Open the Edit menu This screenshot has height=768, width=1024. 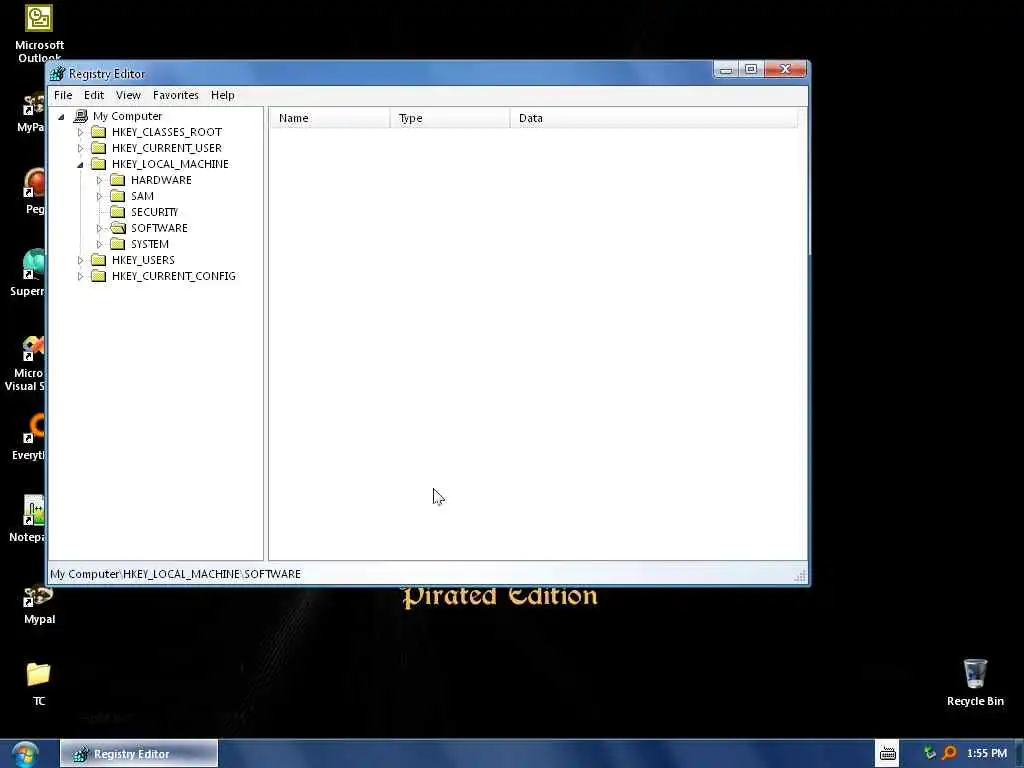tap(93, 95)
